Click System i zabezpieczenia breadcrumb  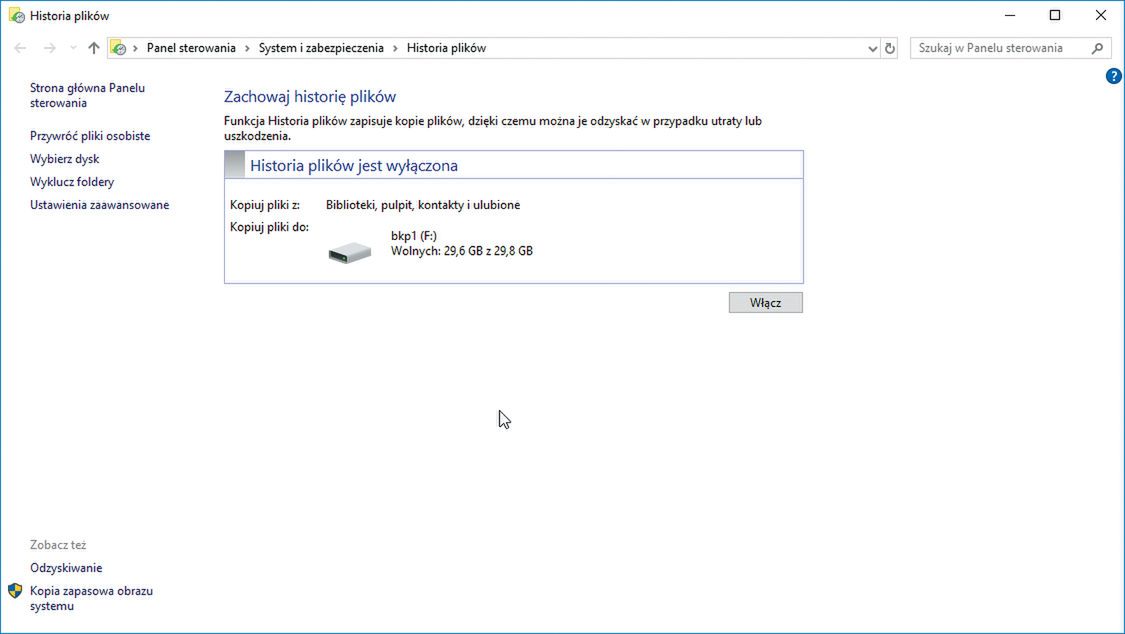point(321,48)
